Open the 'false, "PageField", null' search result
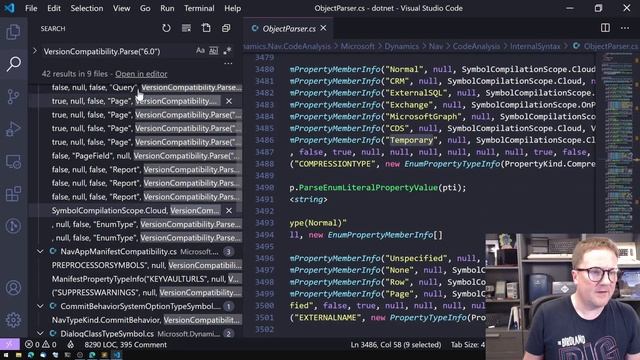The width and height of the screenshot is (640, 360). click(147, 156)
